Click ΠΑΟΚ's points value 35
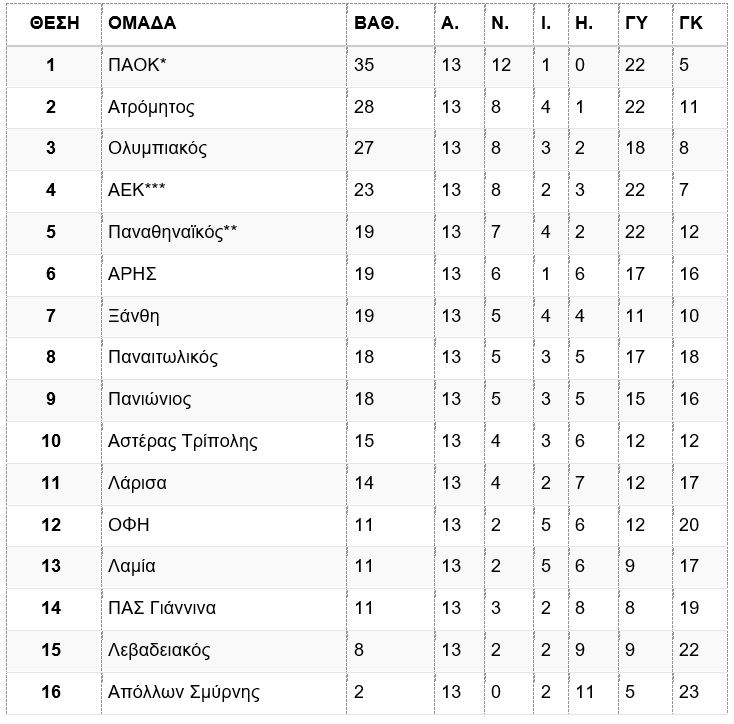 click(x=364, y=65)
